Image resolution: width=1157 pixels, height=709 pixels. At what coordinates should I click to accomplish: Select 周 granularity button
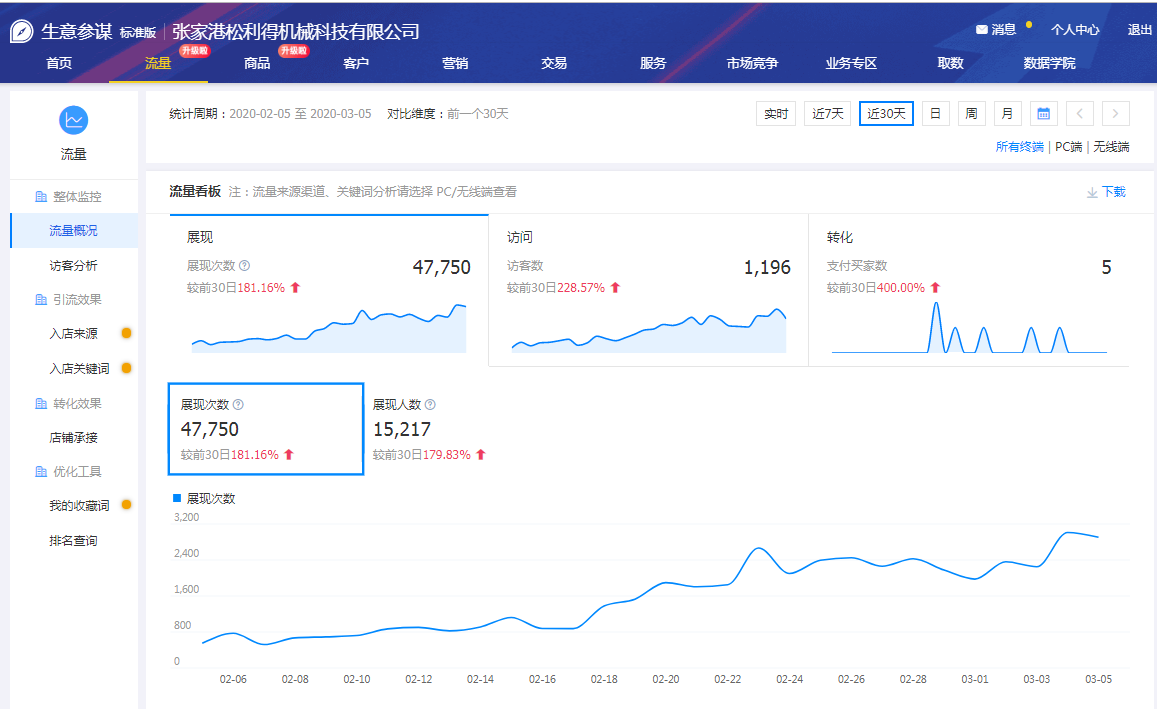pyautogui.click(x=971, y=114)
